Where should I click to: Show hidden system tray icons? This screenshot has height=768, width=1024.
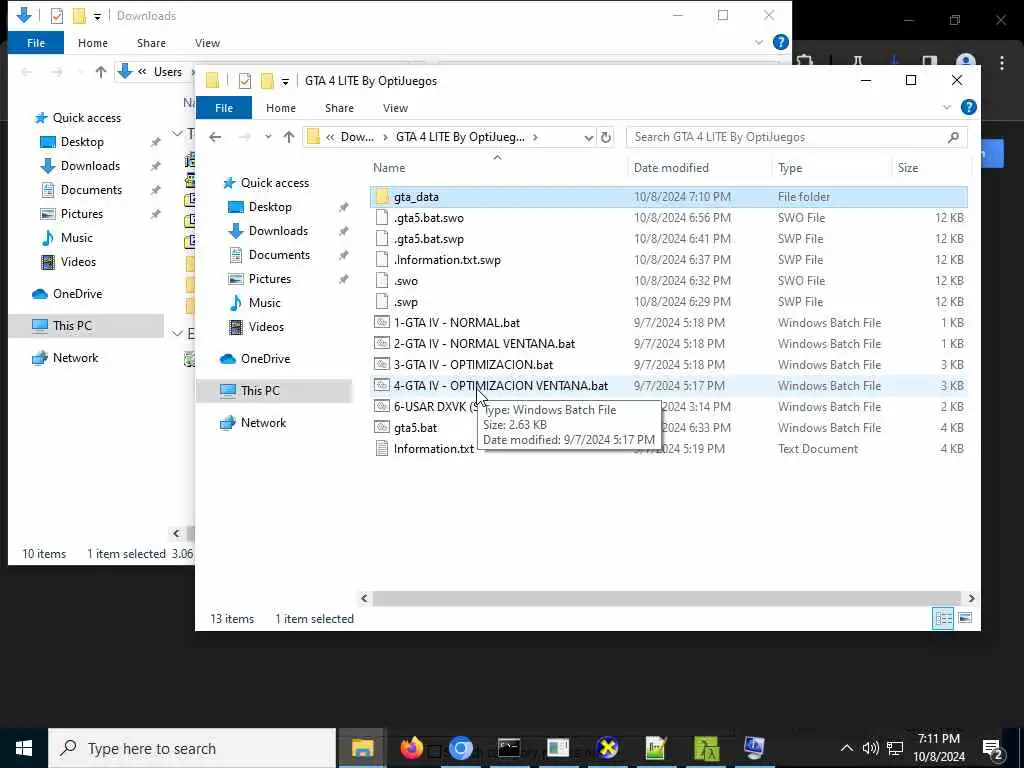846,748
